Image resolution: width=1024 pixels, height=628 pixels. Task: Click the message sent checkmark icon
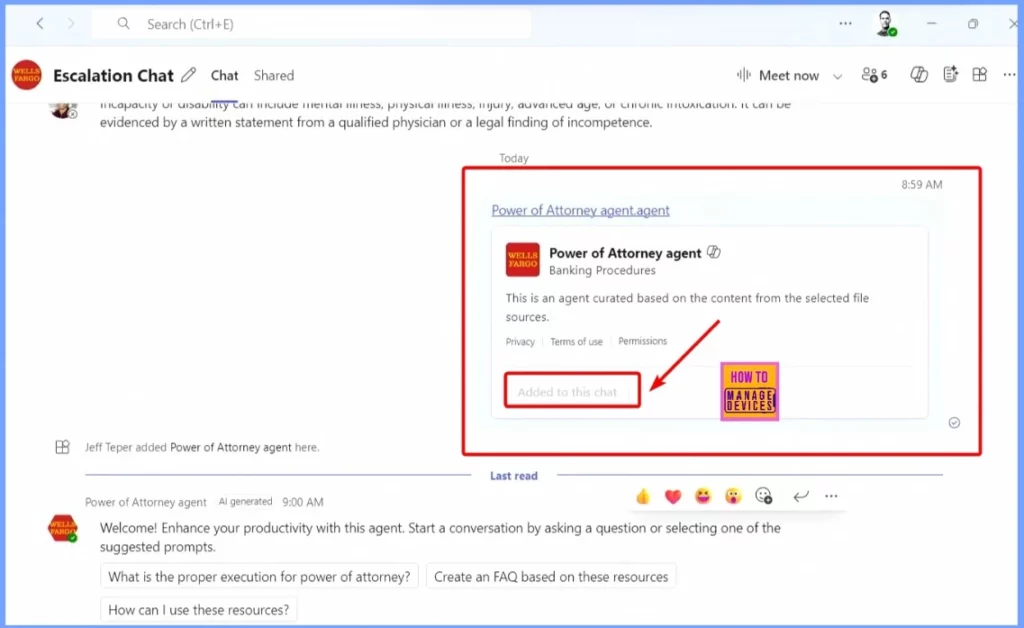(x=954, y=422)
